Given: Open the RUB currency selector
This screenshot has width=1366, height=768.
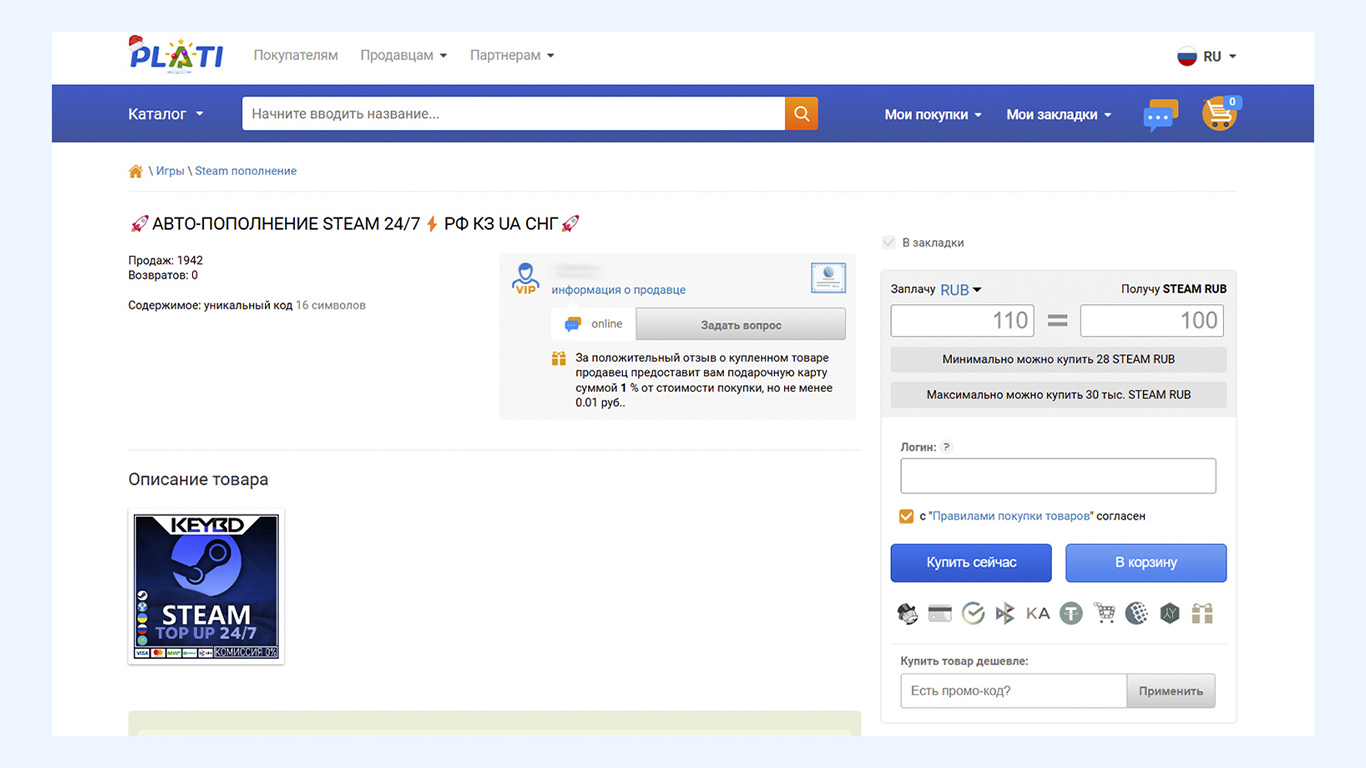Looking at the screenshot, I should (x=961, y=289).
